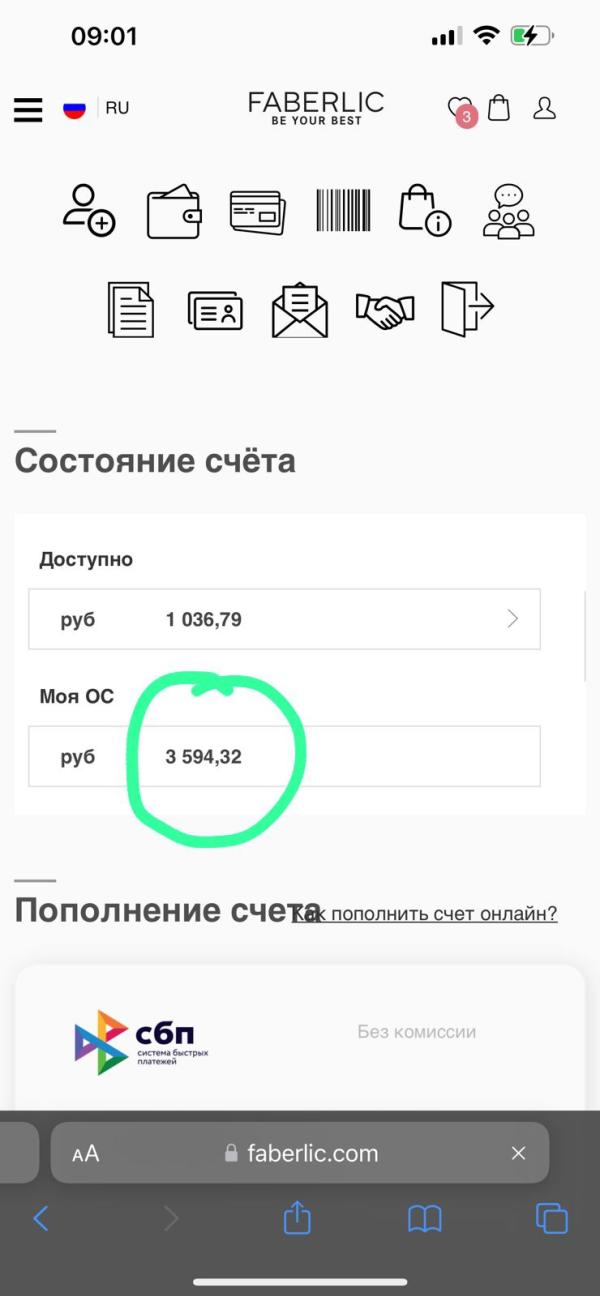Open the wishlist heart icon
Image resolution: width=600 pixels, height=1296 pixels.
(460, 109)
